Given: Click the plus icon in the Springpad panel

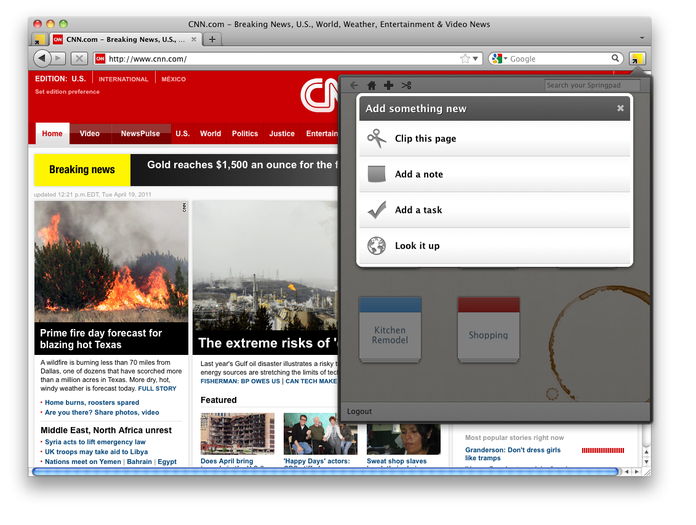Looking at the screenshot, I should click(x=388, y=86).
